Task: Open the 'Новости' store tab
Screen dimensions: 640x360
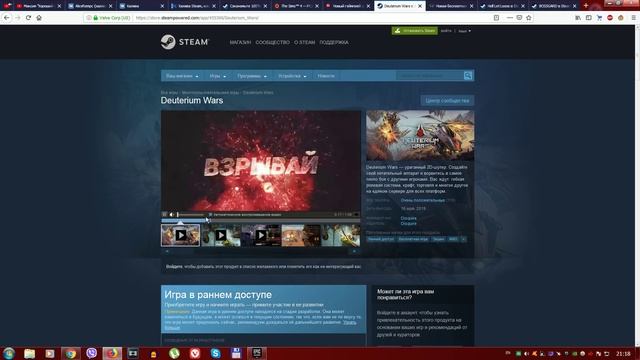Action: tap(326, 76)
